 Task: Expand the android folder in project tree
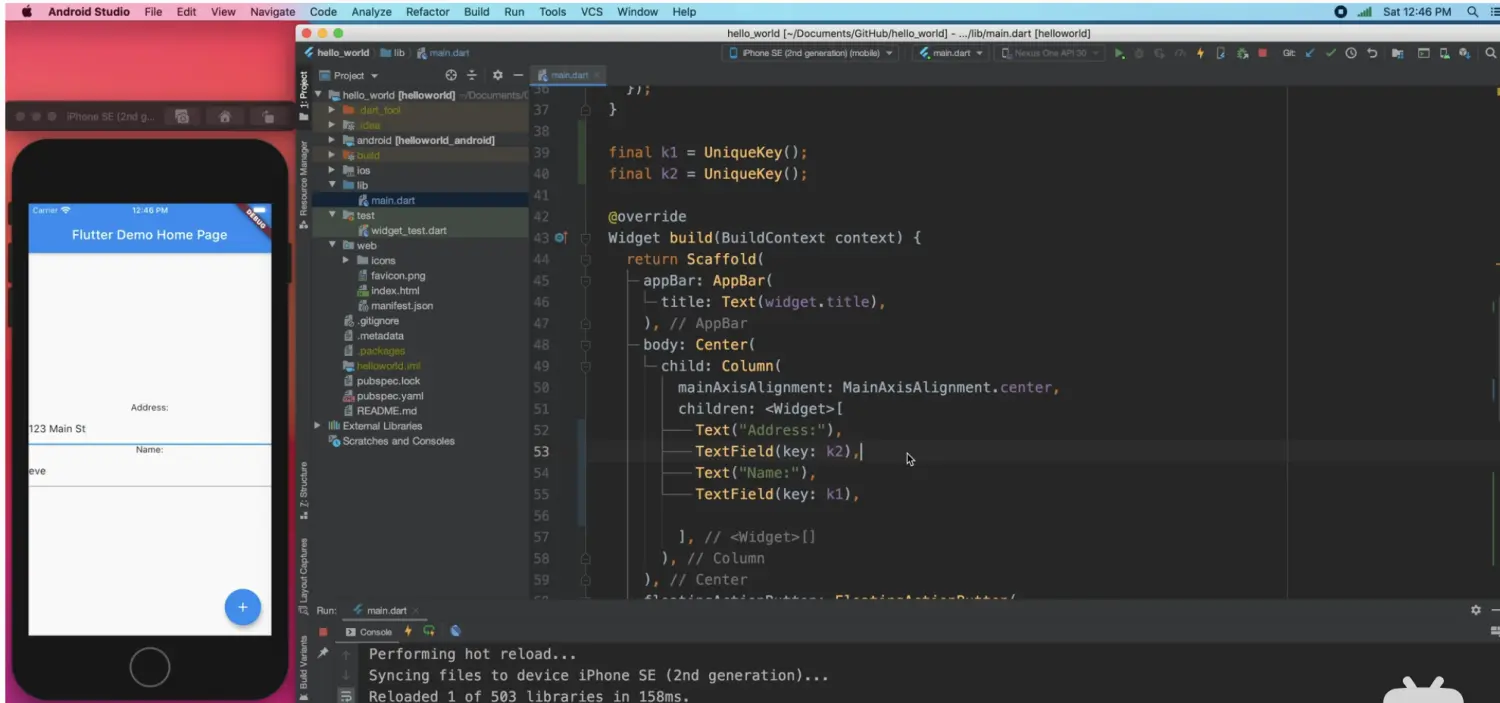[x=332, y=140]
